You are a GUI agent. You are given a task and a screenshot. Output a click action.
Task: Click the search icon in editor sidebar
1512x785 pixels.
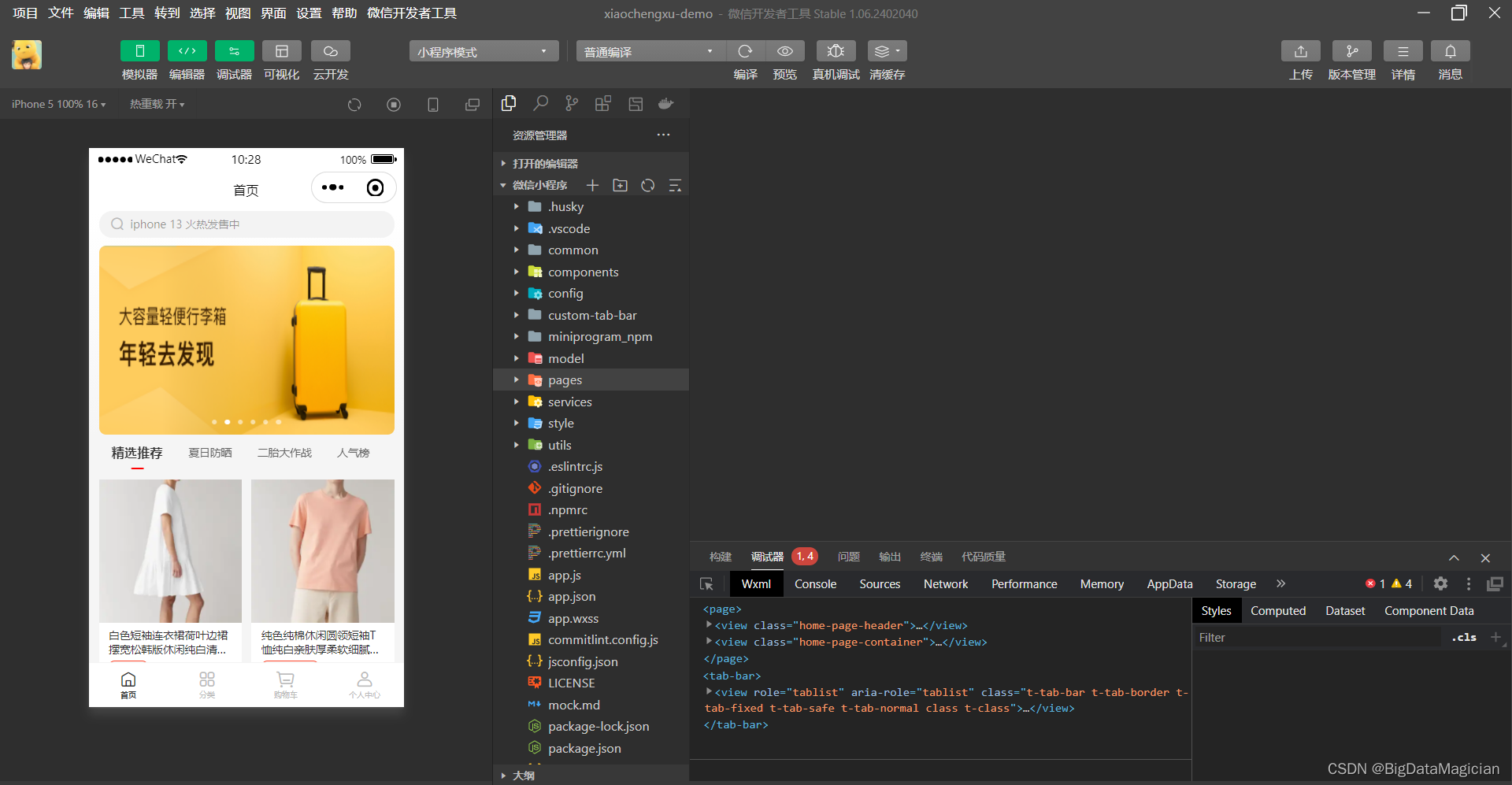(x=540, y=103)
